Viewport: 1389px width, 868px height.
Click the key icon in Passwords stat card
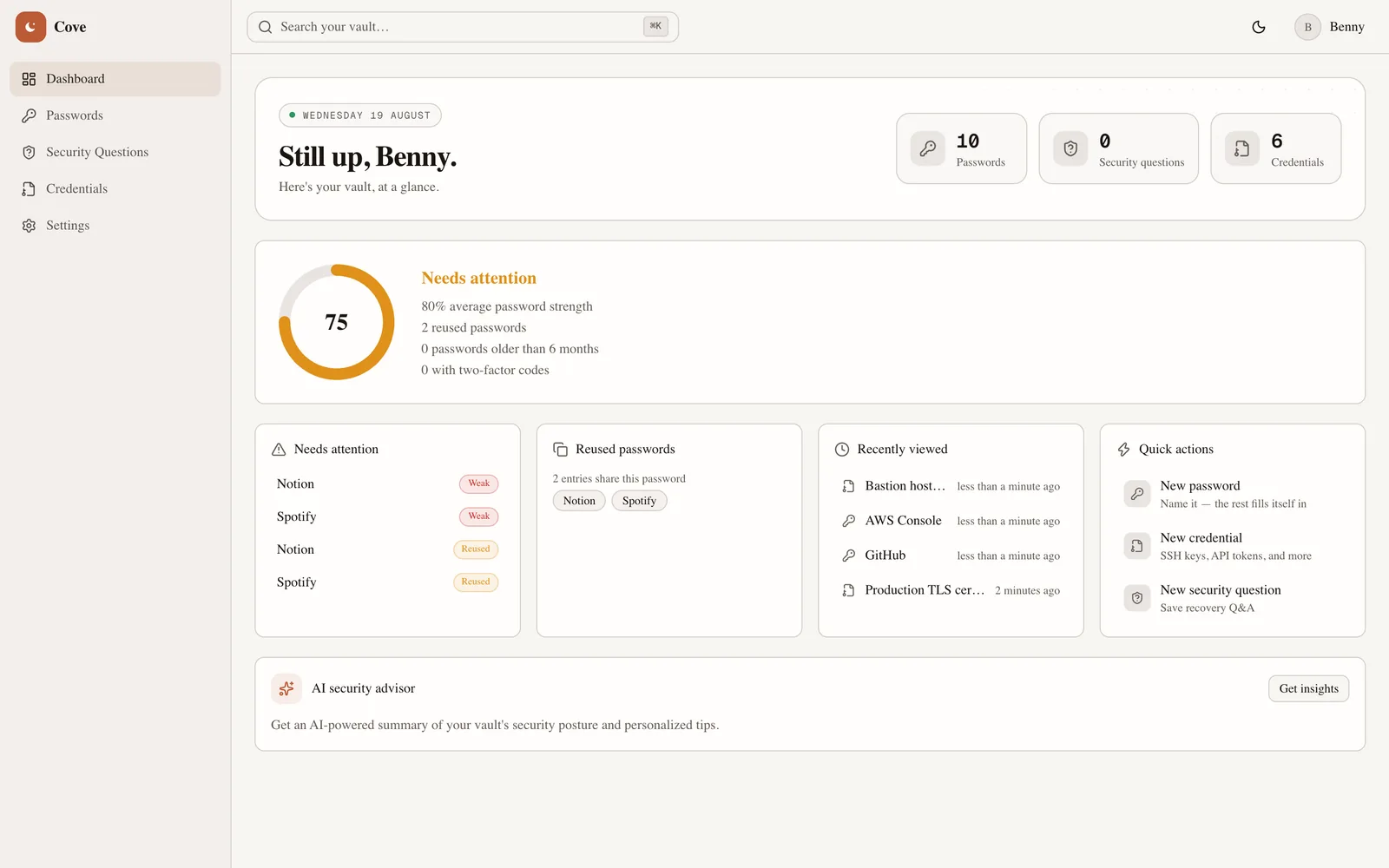click(928, 148)
